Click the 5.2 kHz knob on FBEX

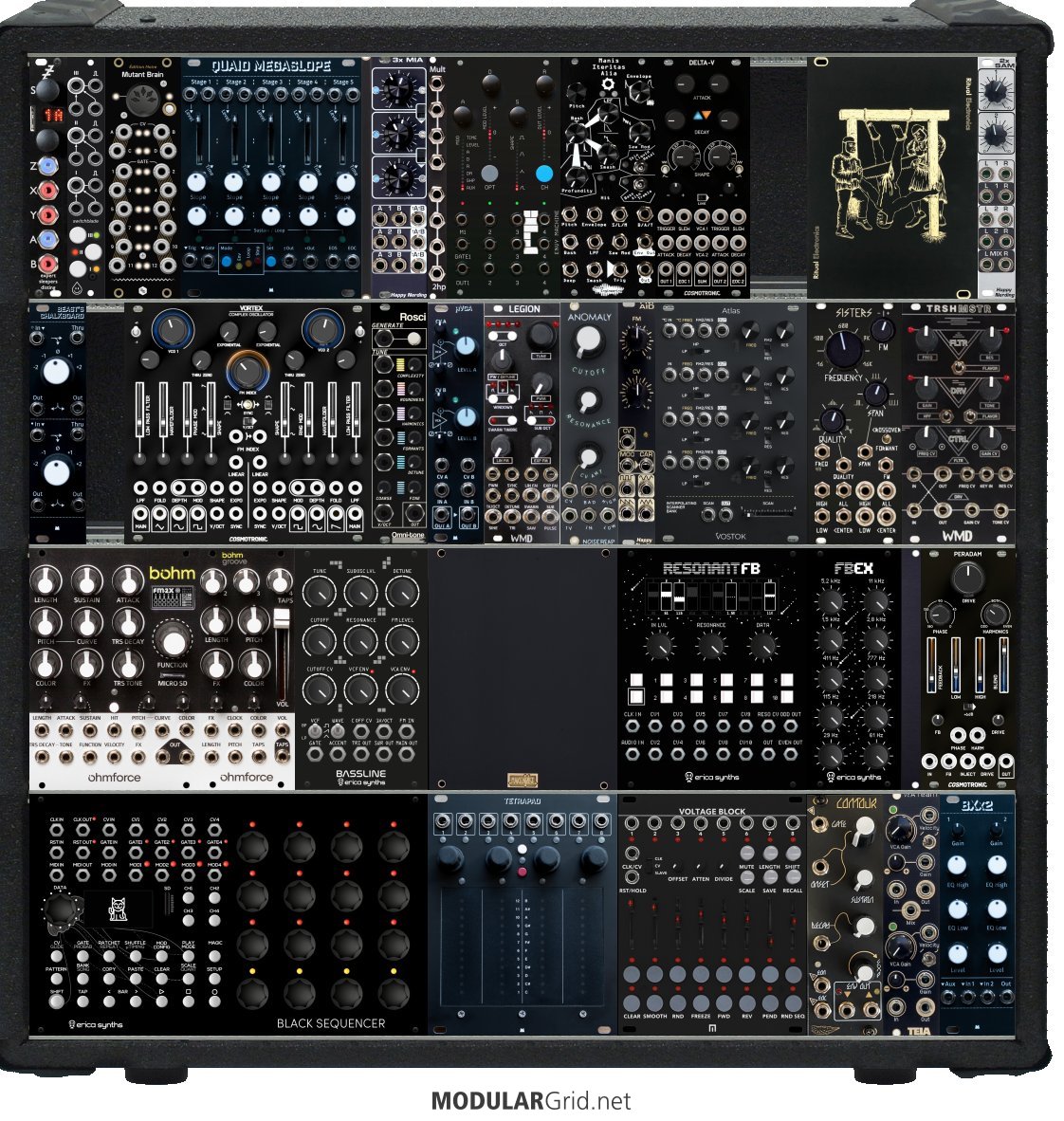(831, 602)
